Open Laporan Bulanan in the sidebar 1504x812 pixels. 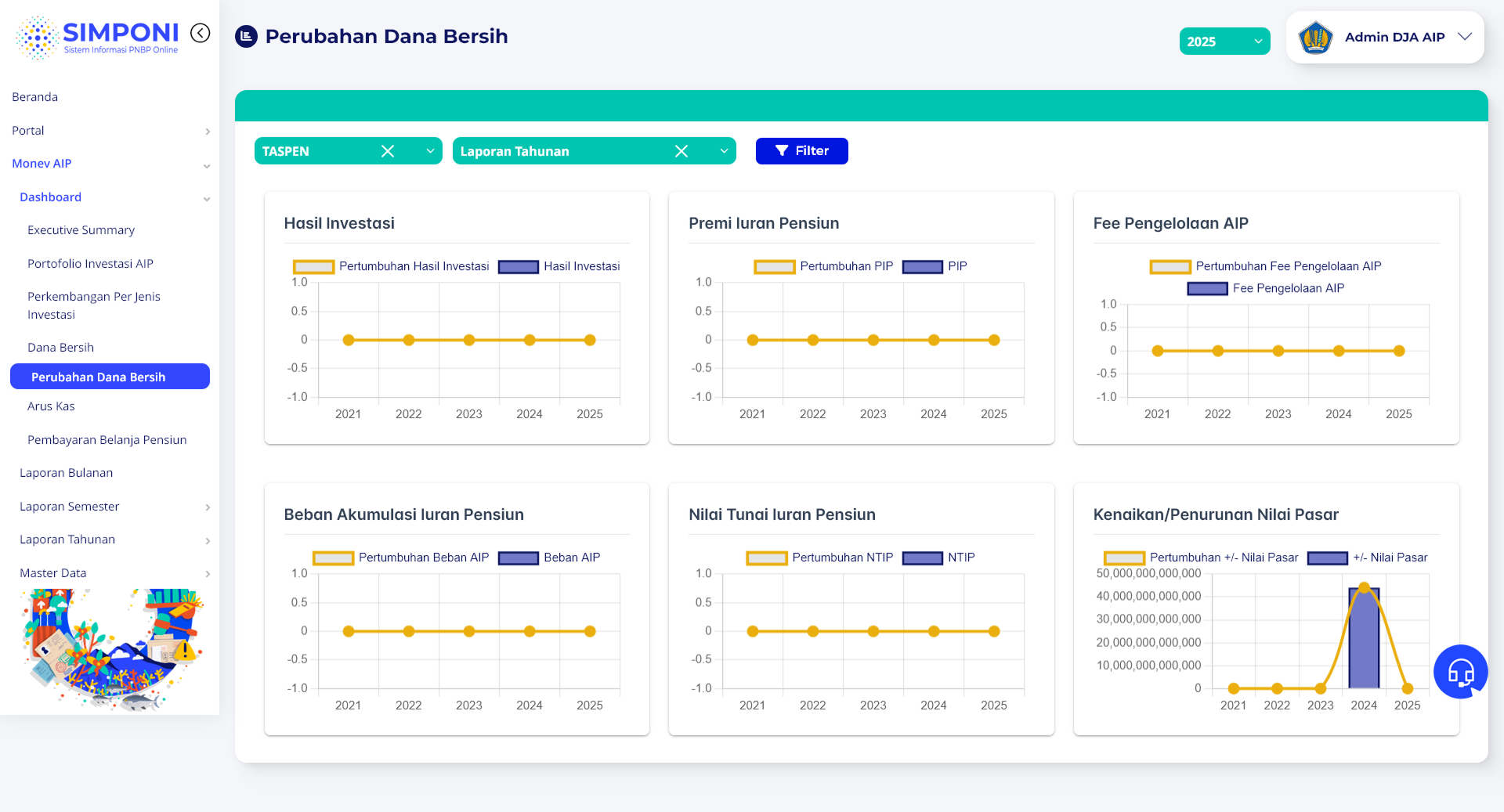[x=67, y=473]
